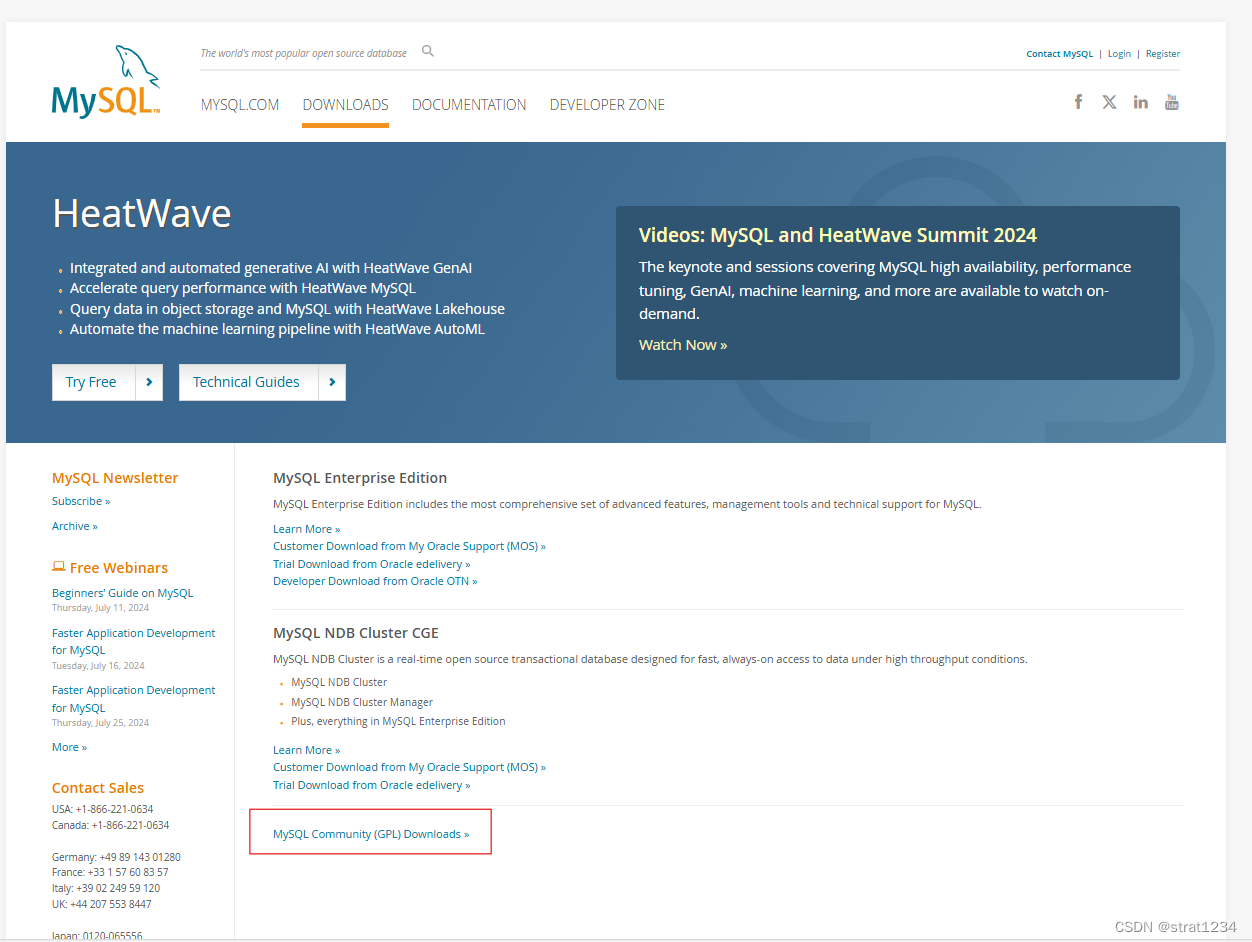Open Enterprise Customer Download from MOS link
The image size is (1252, 942).
click(x=409, y=546)
